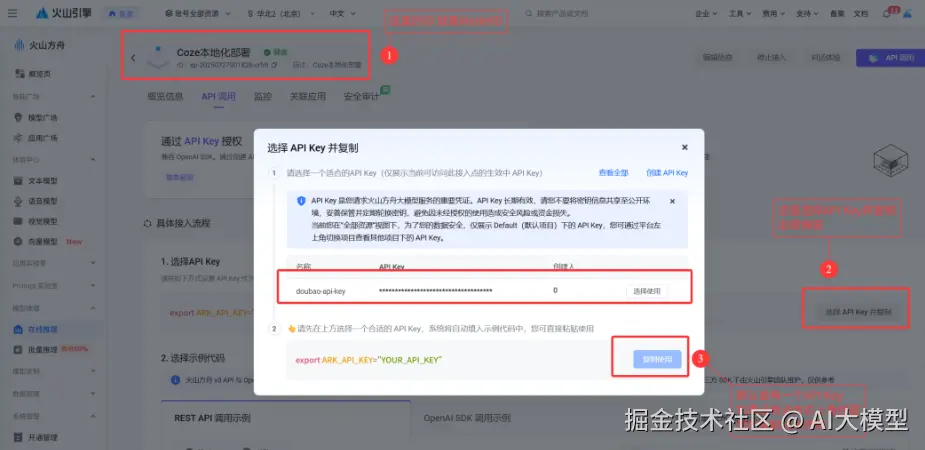Click the export ARK_API_KEY code line in dialog
Image resolution: width=925 pixels, height=450 pixels.
click(x=368, y=360)
